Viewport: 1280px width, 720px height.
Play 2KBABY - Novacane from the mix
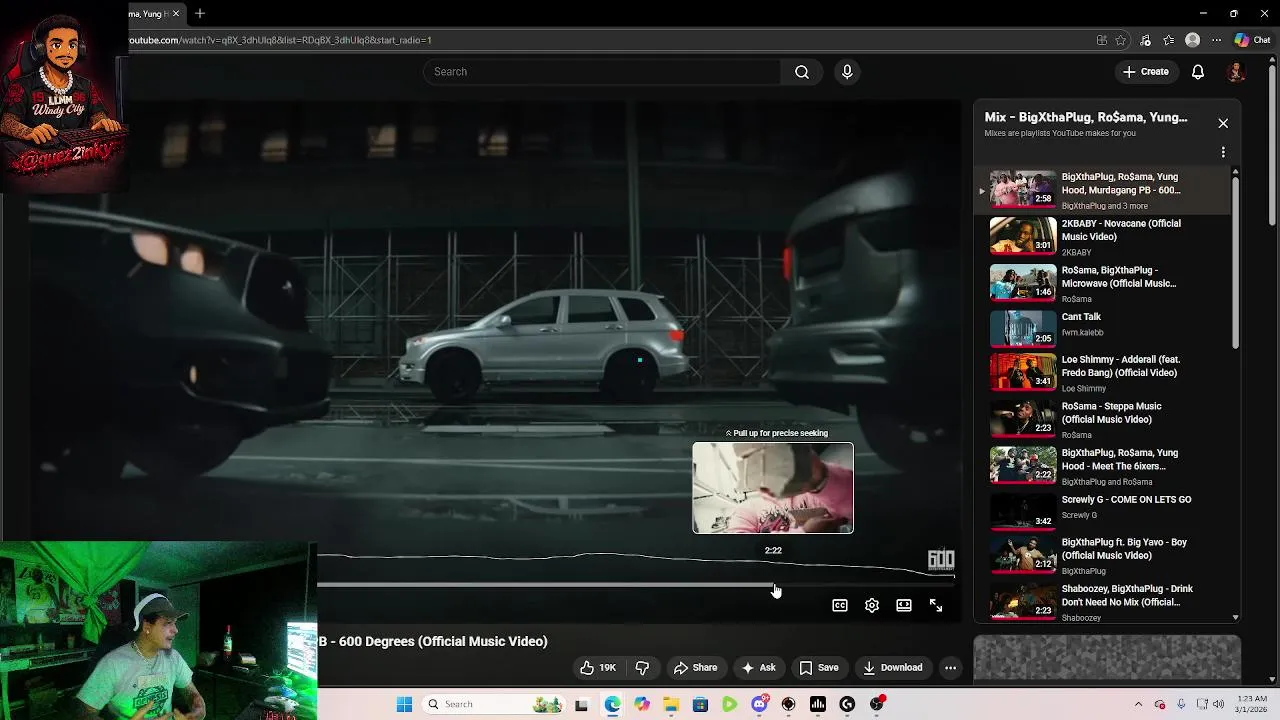click(x=1103, y=237)
